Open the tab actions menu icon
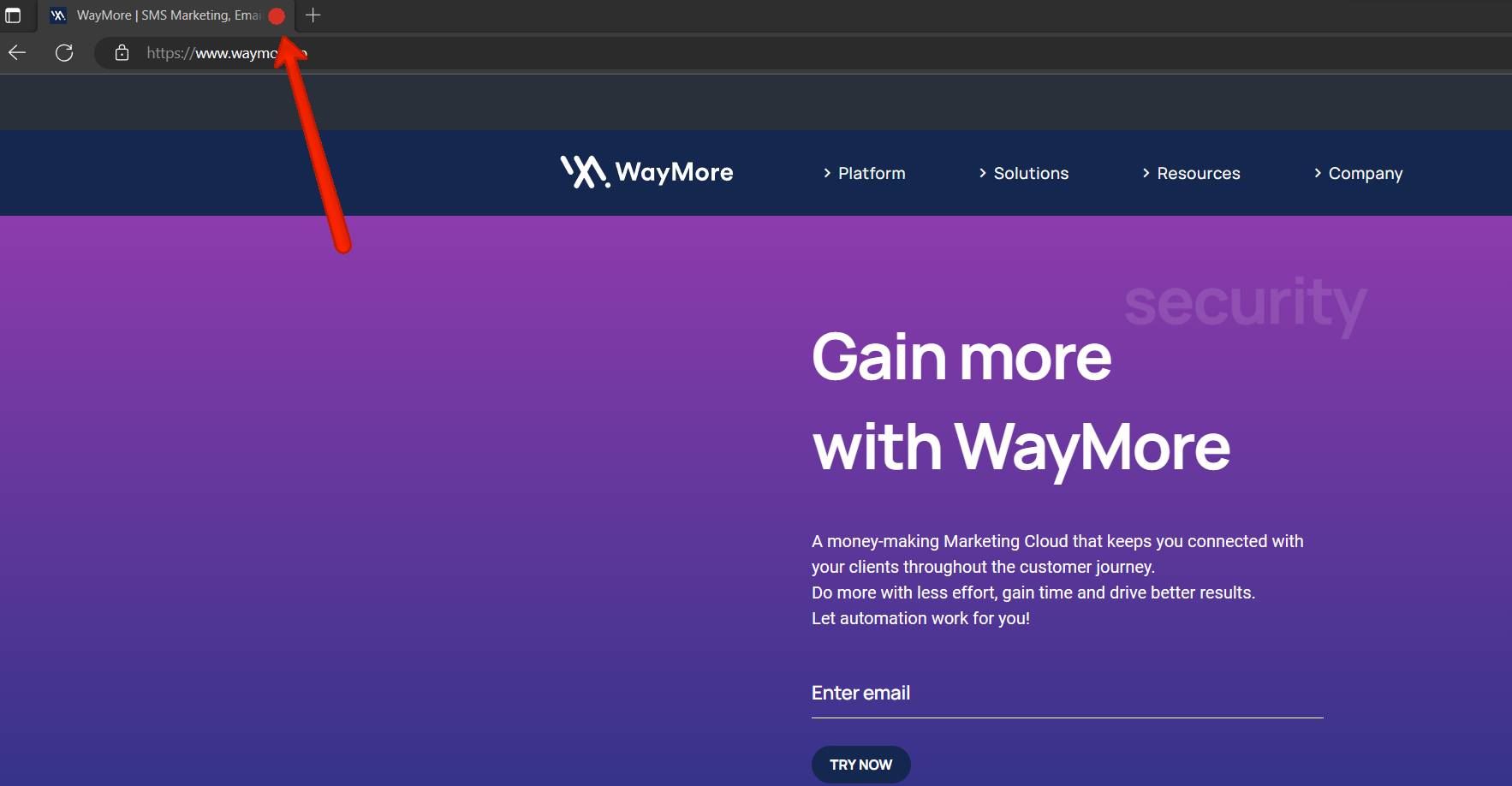The image size is (1512, 786). click(x=13, y=15)
